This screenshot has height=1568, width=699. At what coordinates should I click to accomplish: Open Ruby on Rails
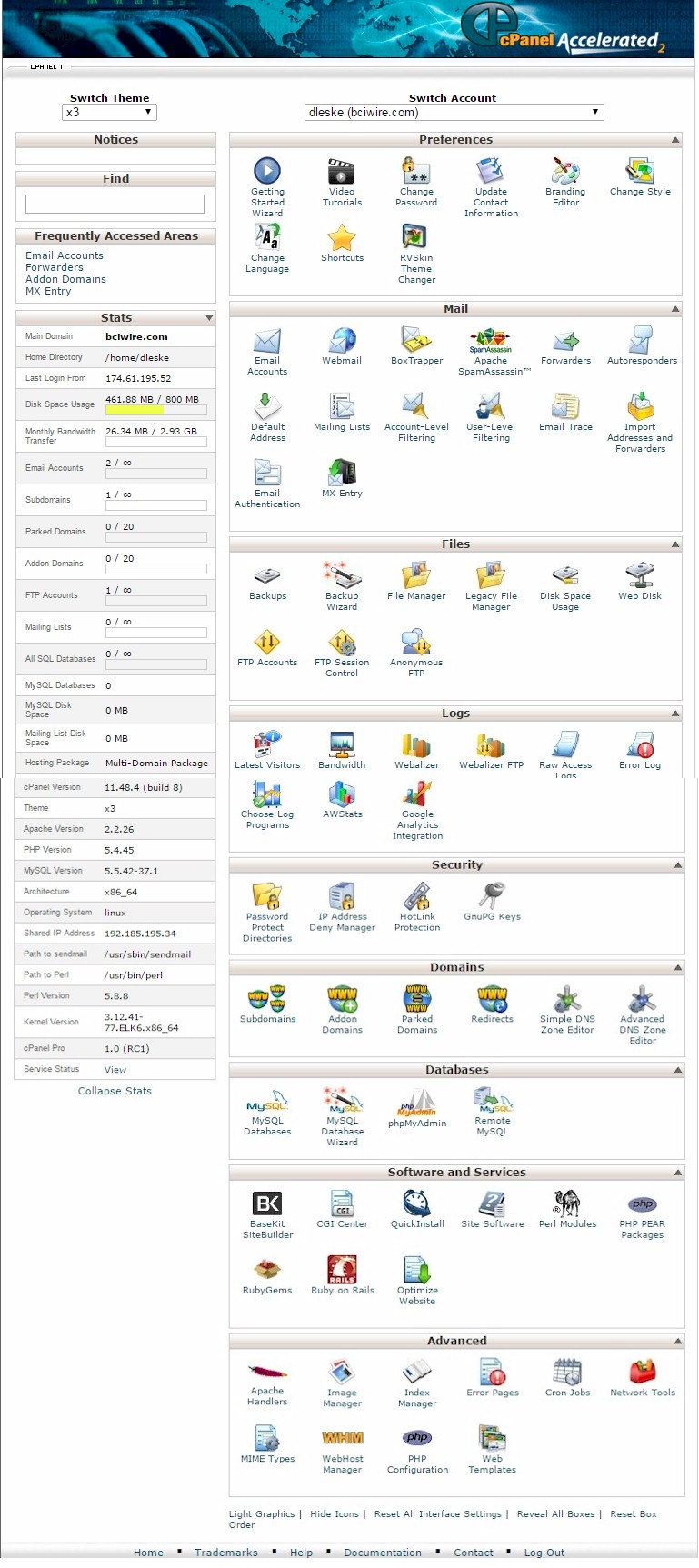(342, 1270)
